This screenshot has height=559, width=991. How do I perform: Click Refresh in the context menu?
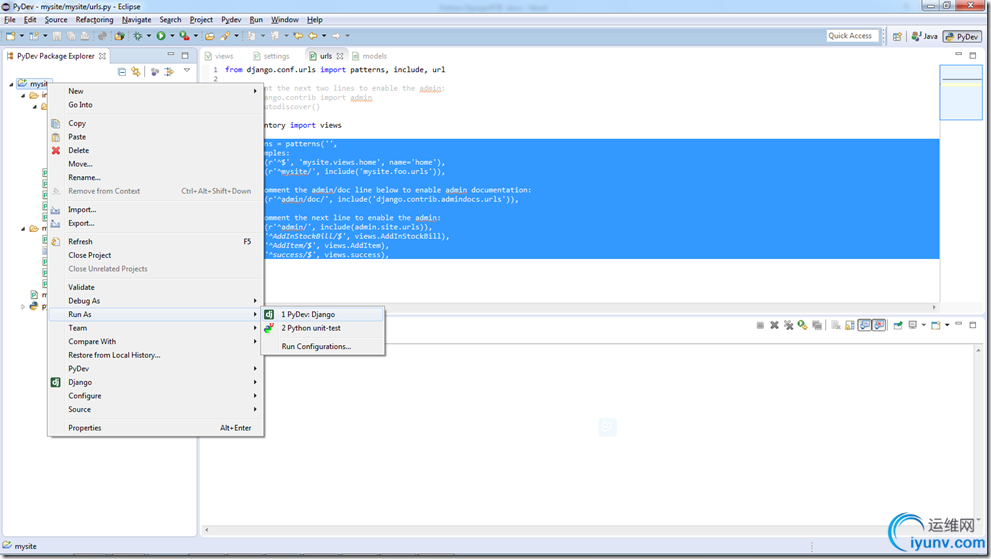click(x=155, y=242)
